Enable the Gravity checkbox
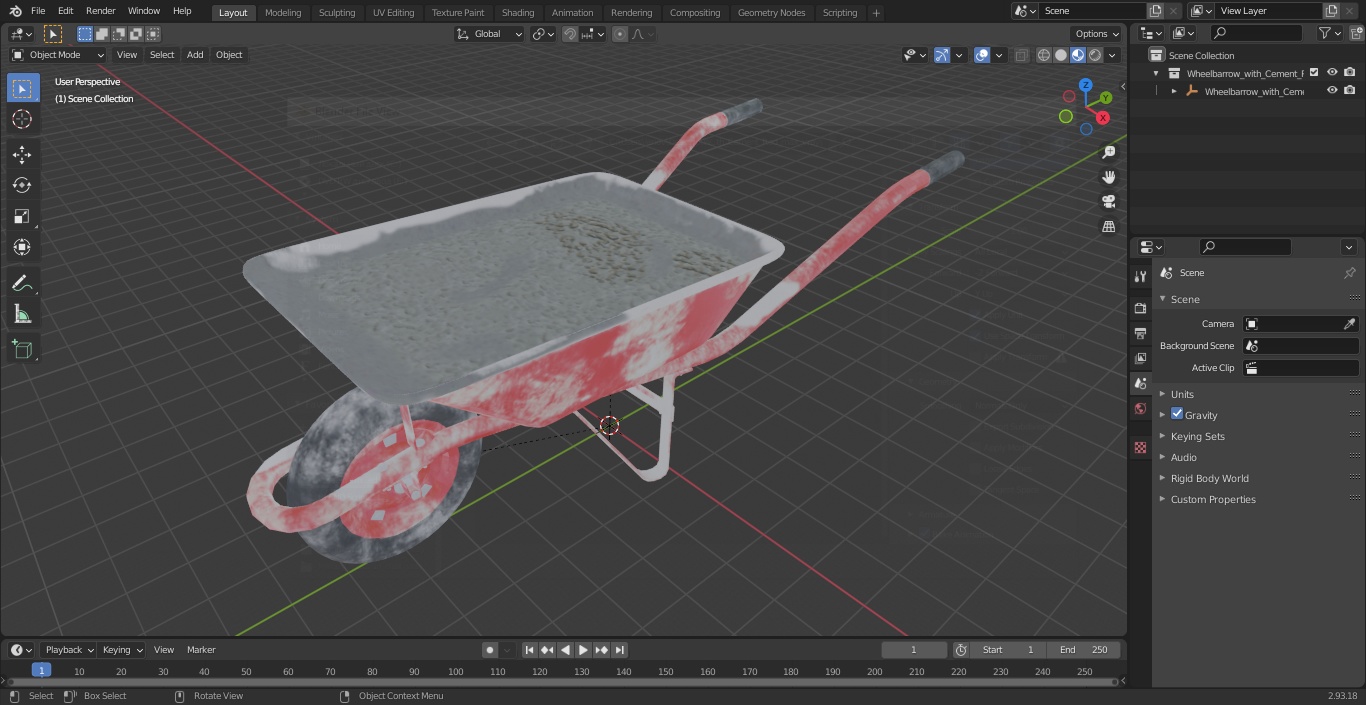Image resolution: width=1366 pixels, height=705 pixels. coord(1177,414)
